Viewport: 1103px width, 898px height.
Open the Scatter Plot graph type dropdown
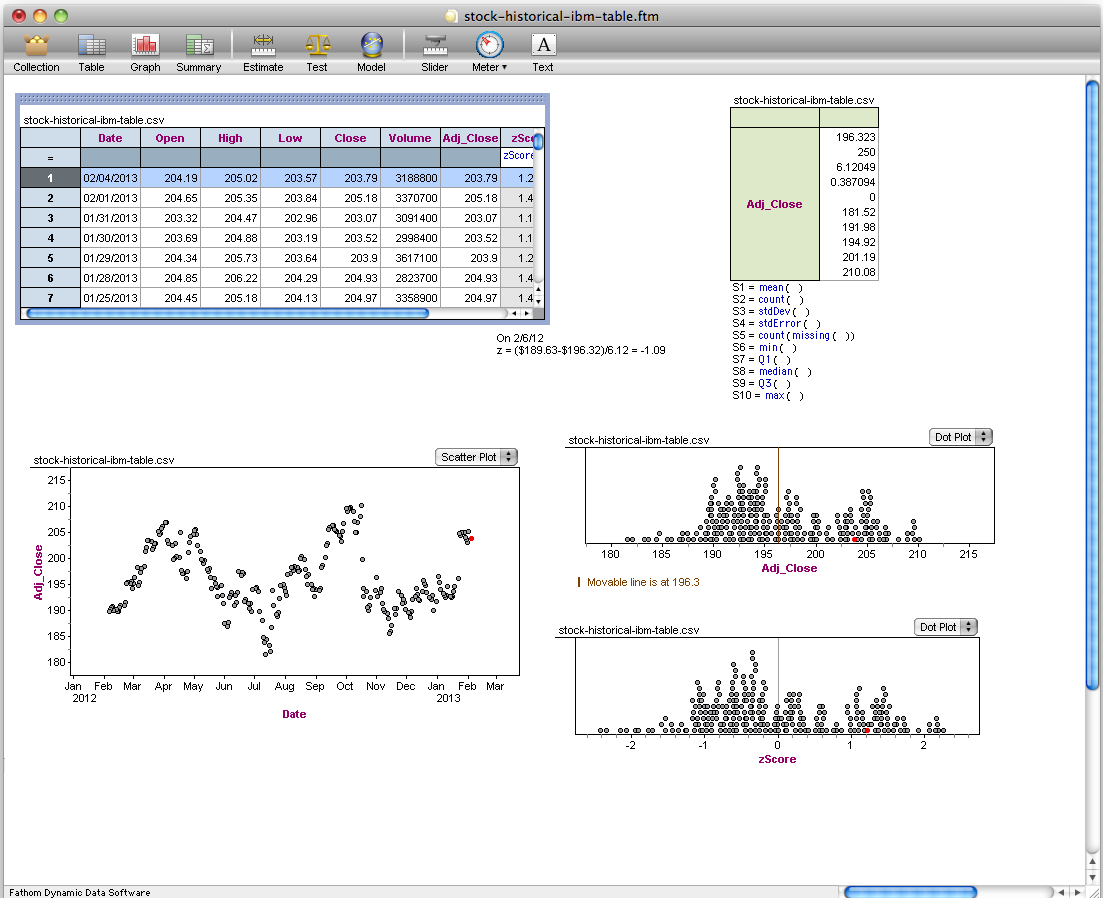(477, 457)
